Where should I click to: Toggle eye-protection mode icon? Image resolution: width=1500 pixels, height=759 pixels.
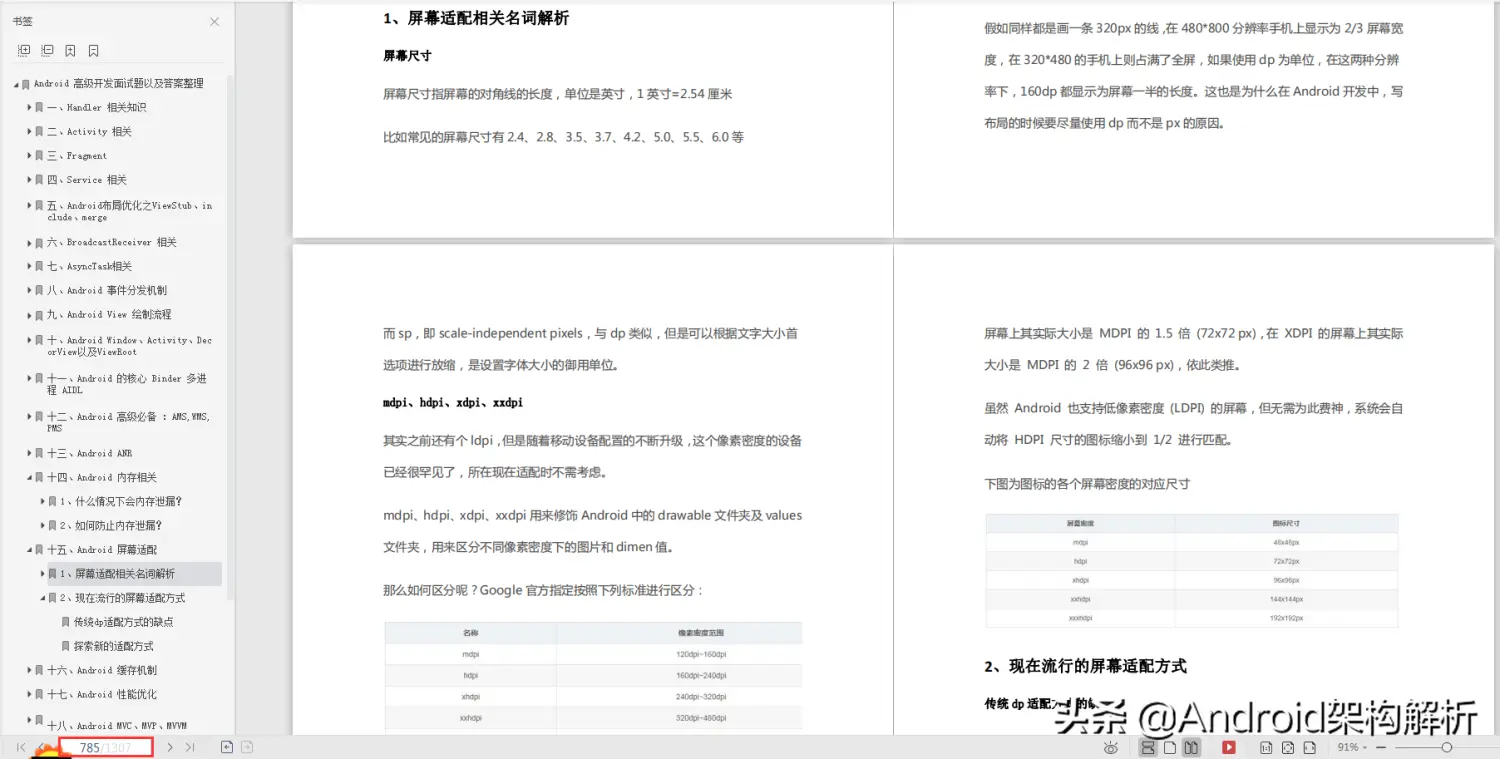pos(1110,747)
